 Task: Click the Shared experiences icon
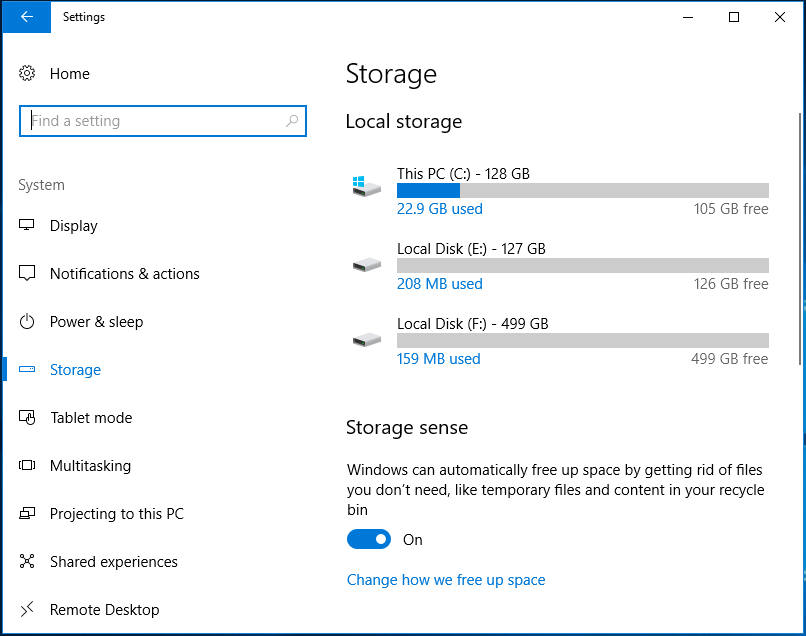pyautogui.click(x=28, y=562)
